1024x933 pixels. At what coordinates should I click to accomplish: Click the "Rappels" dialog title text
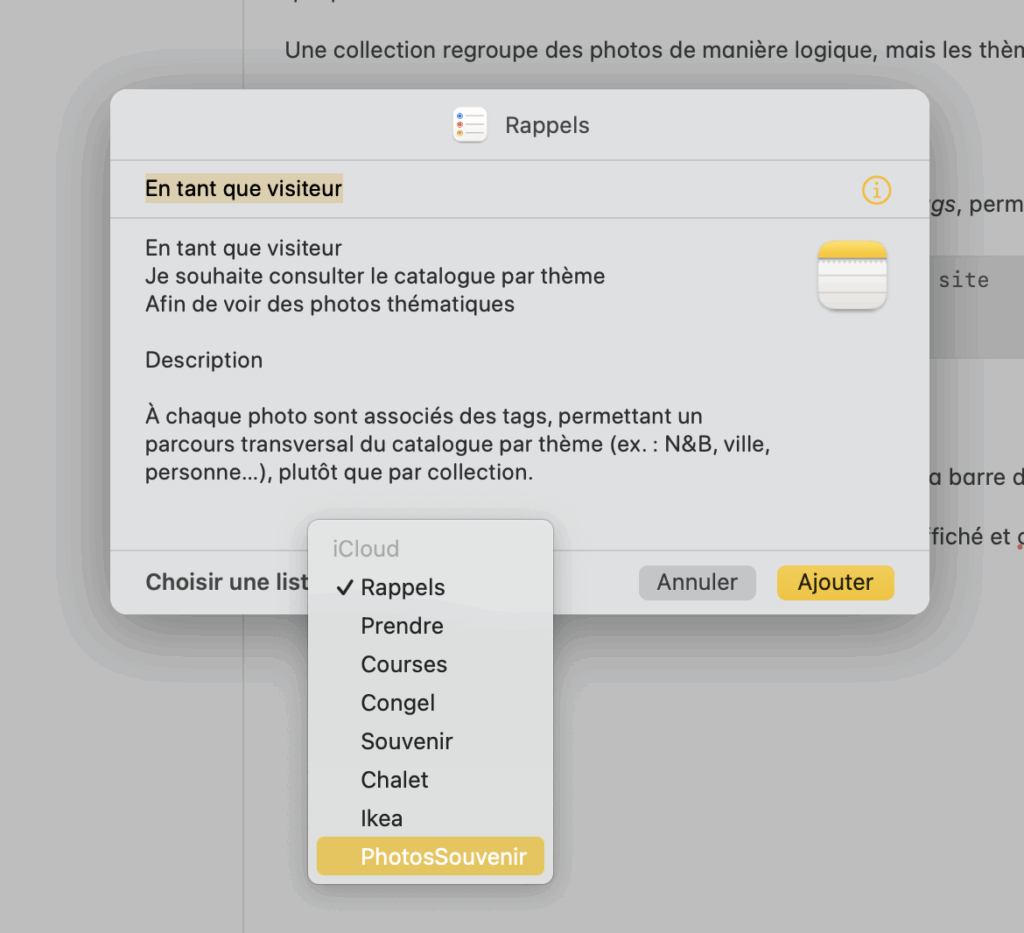click(x=547, y=126)
